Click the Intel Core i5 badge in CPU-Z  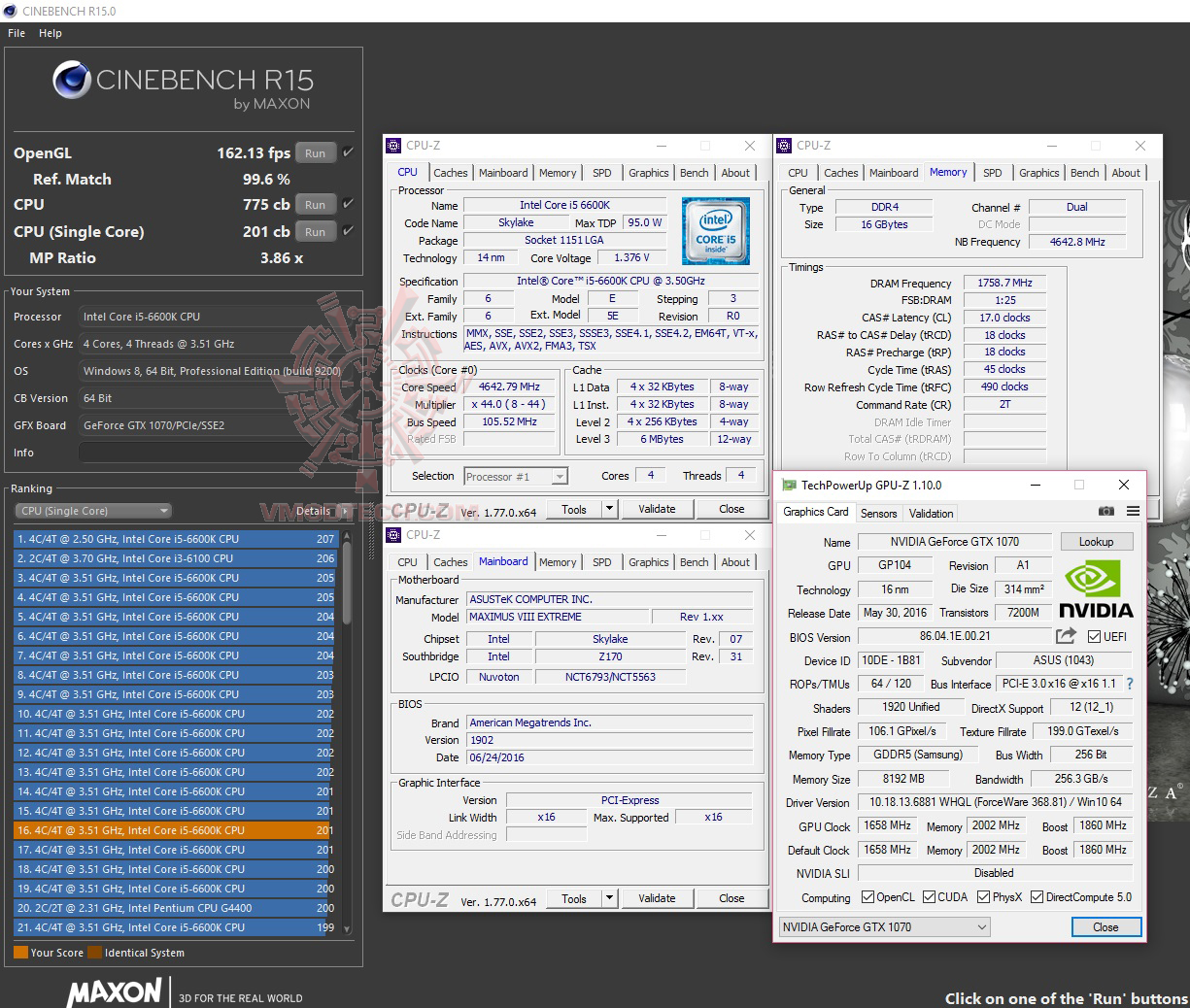point(716,231)
